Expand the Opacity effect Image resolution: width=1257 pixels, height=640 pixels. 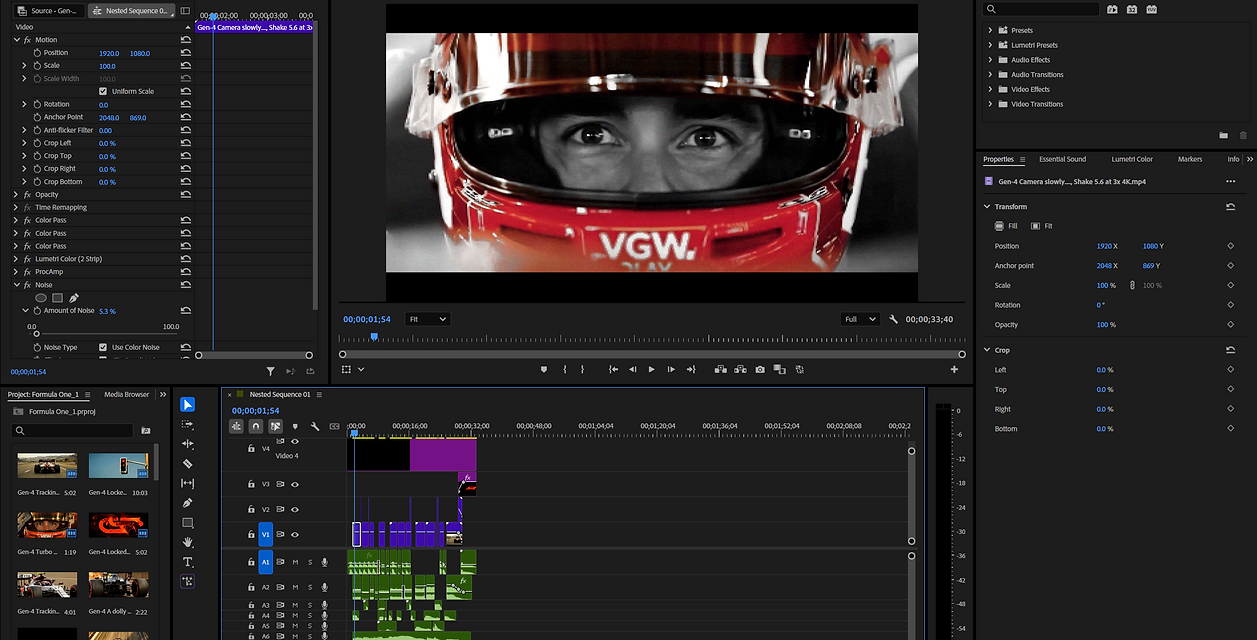[17, 195]
